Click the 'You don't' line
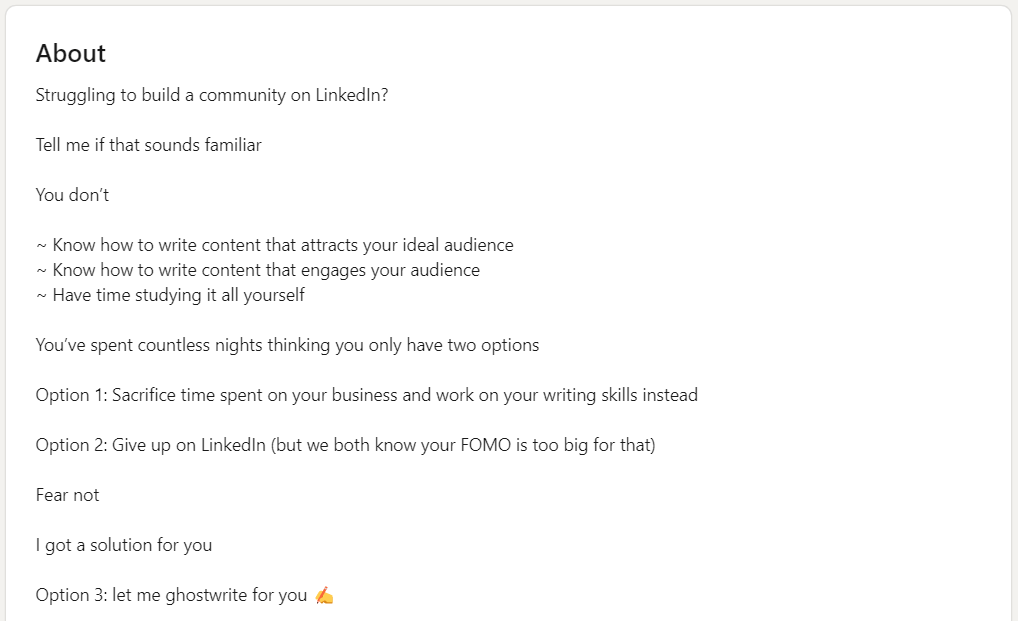1018x621 pixels. point(72,195)
